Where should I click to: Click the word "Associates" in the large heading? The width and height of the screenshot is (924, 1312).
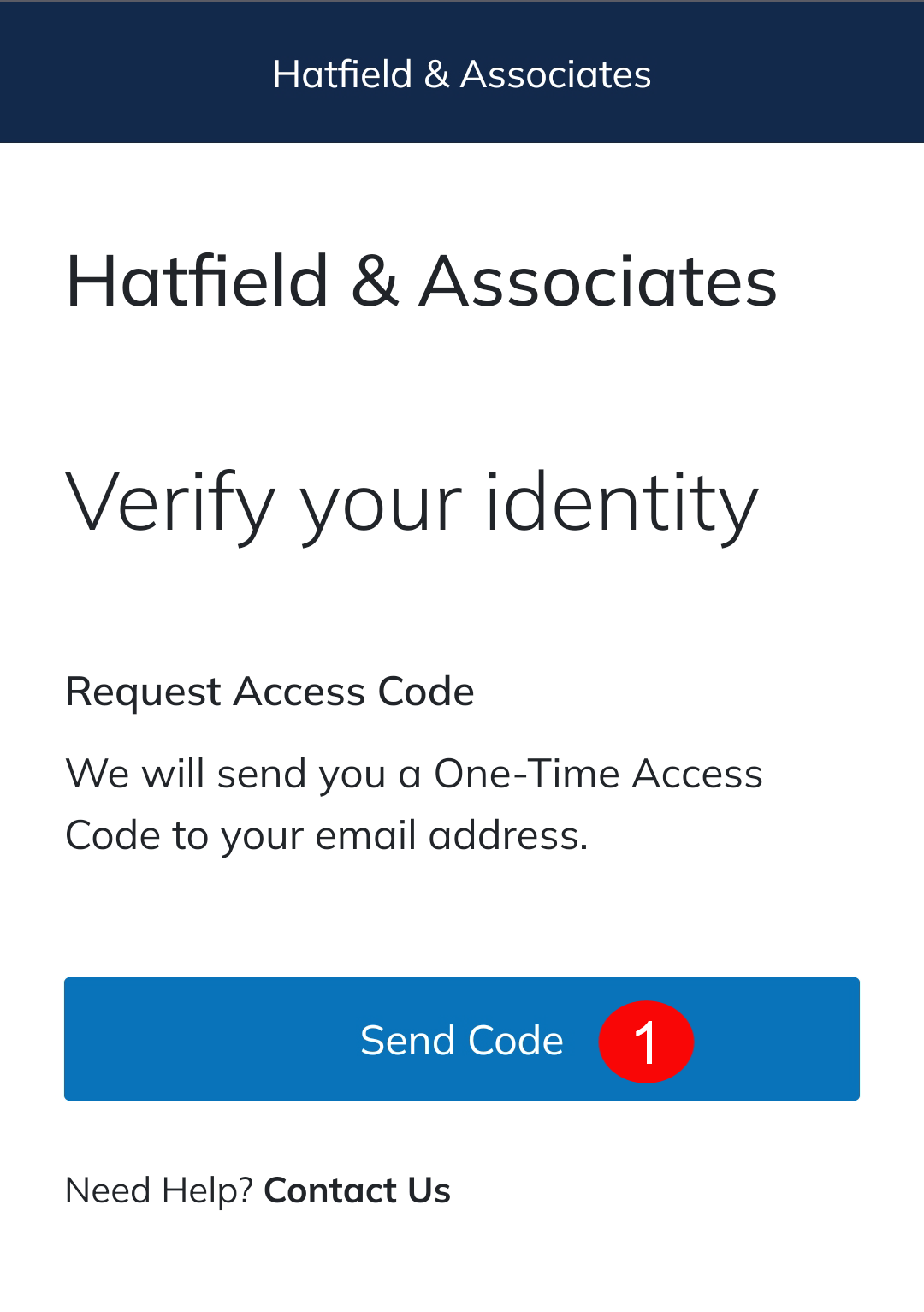[598, 281]
